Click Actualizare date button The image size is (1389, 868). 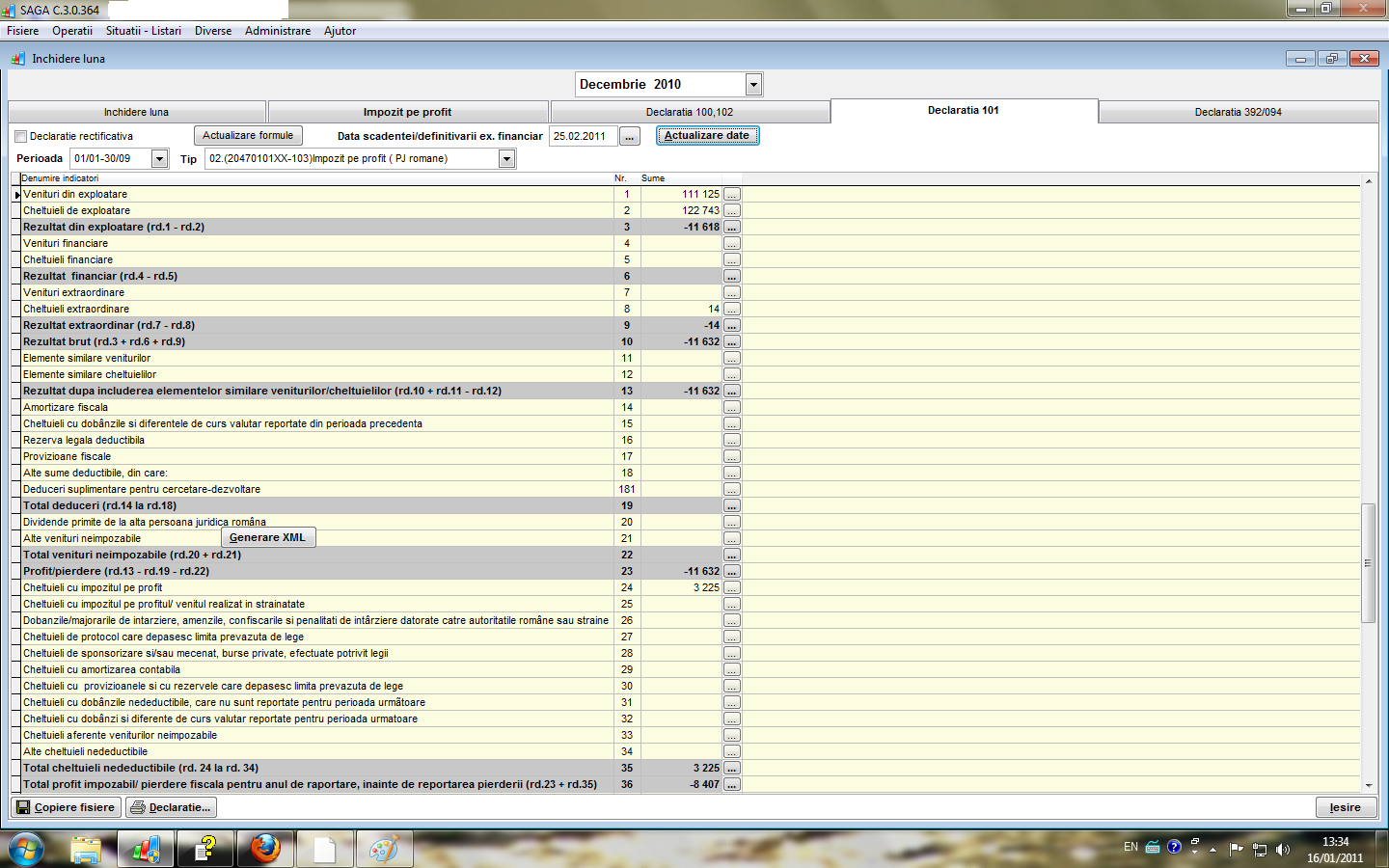(x=707, y=135)
